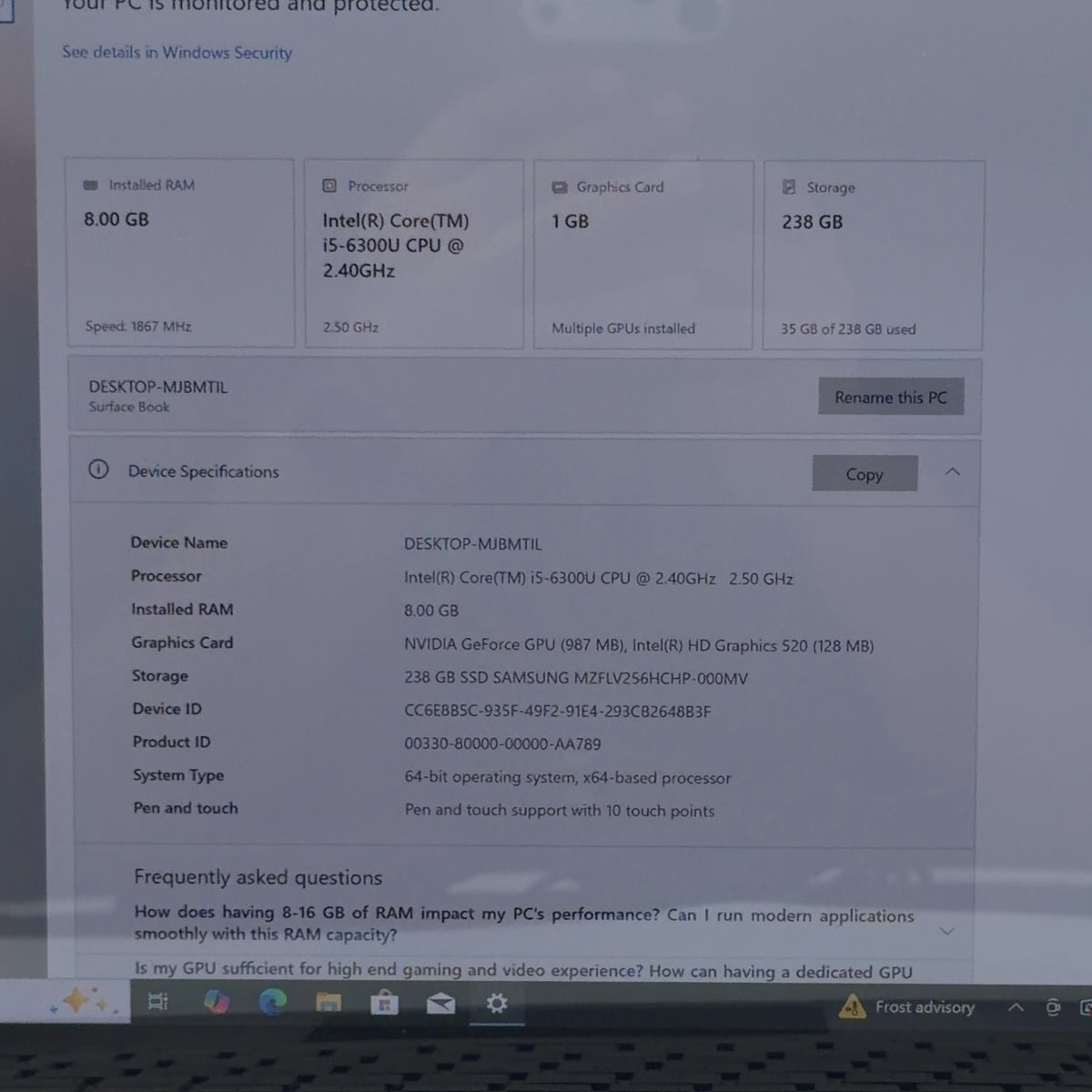Open Task View from the taskbar
The height and width of the screenshot is (1092, 1092).
157,1002
